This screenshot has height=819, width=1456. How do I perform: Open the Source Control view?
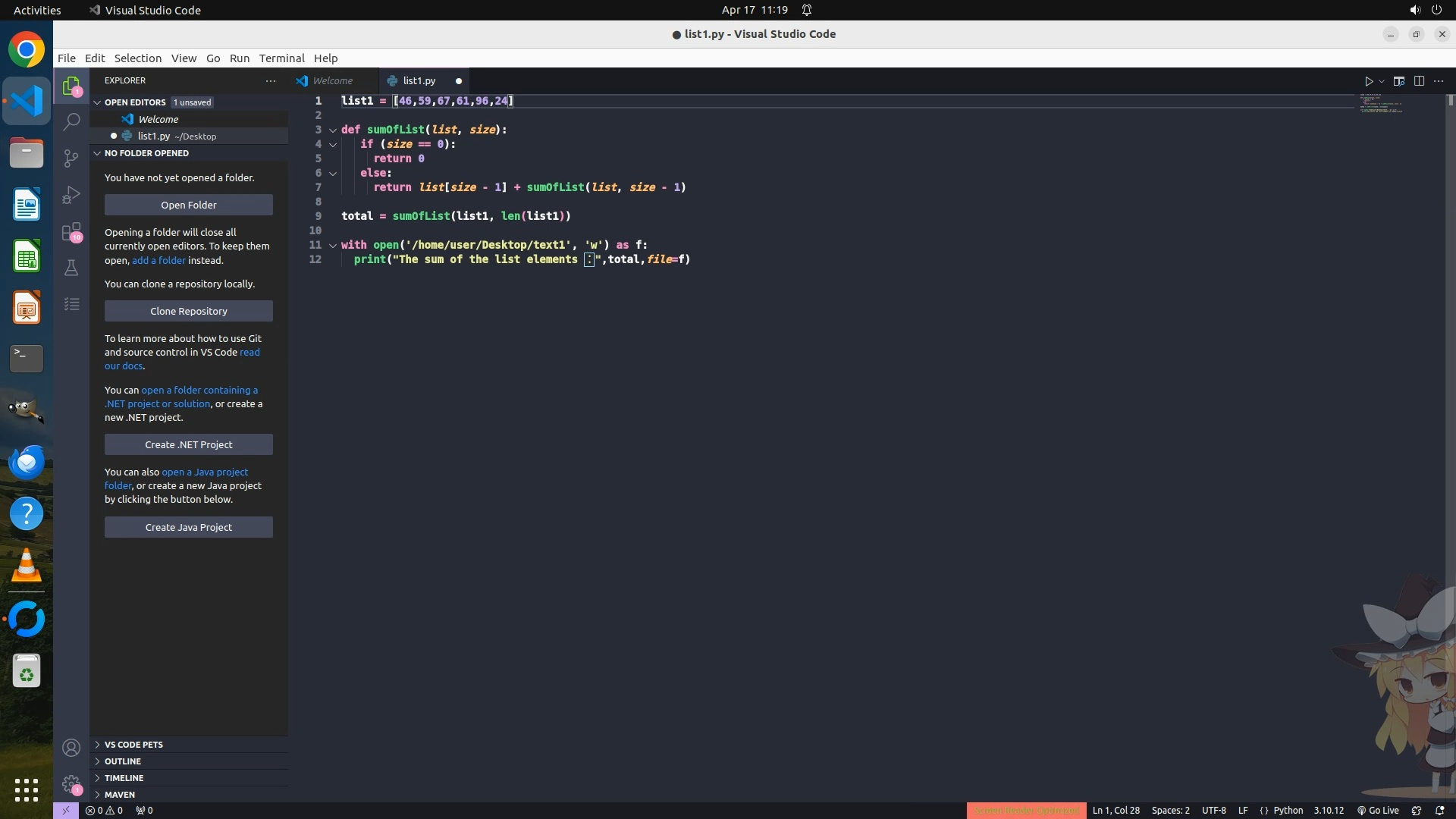(x=71, y=158)
